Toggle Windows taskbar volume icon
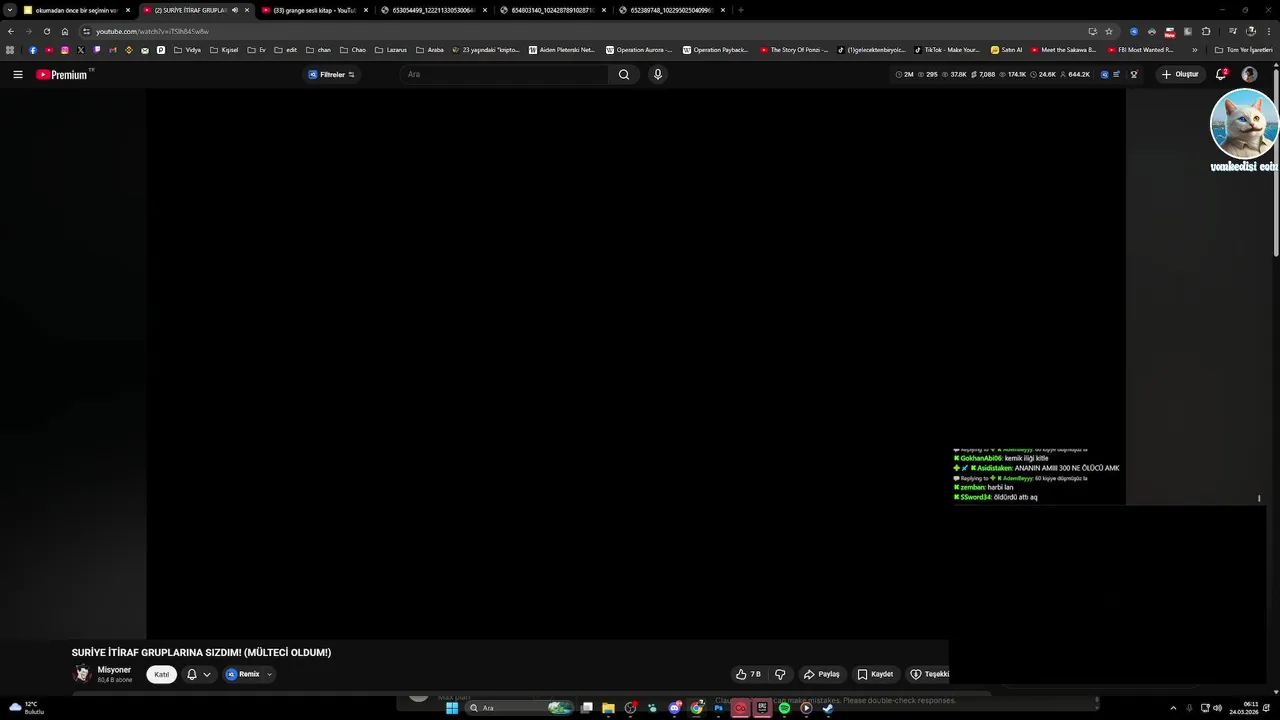This screenshot has height=720, width=1280. coord(1217,708)
